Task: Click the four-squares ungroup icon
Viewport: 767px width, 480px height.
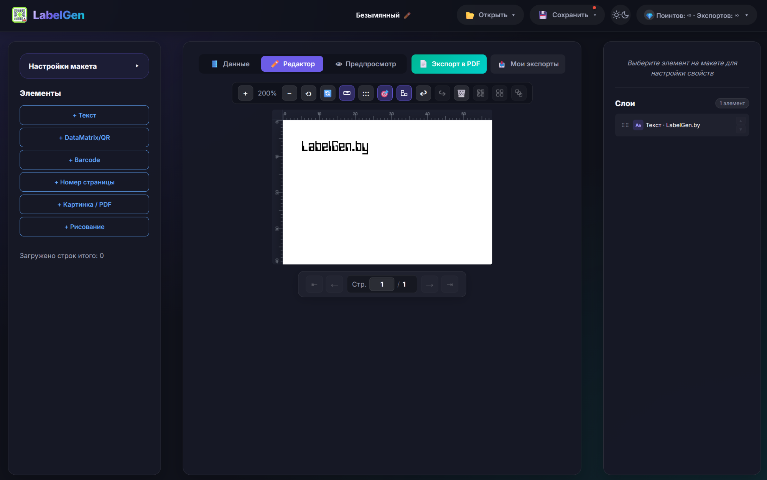Action: point(499,93)
